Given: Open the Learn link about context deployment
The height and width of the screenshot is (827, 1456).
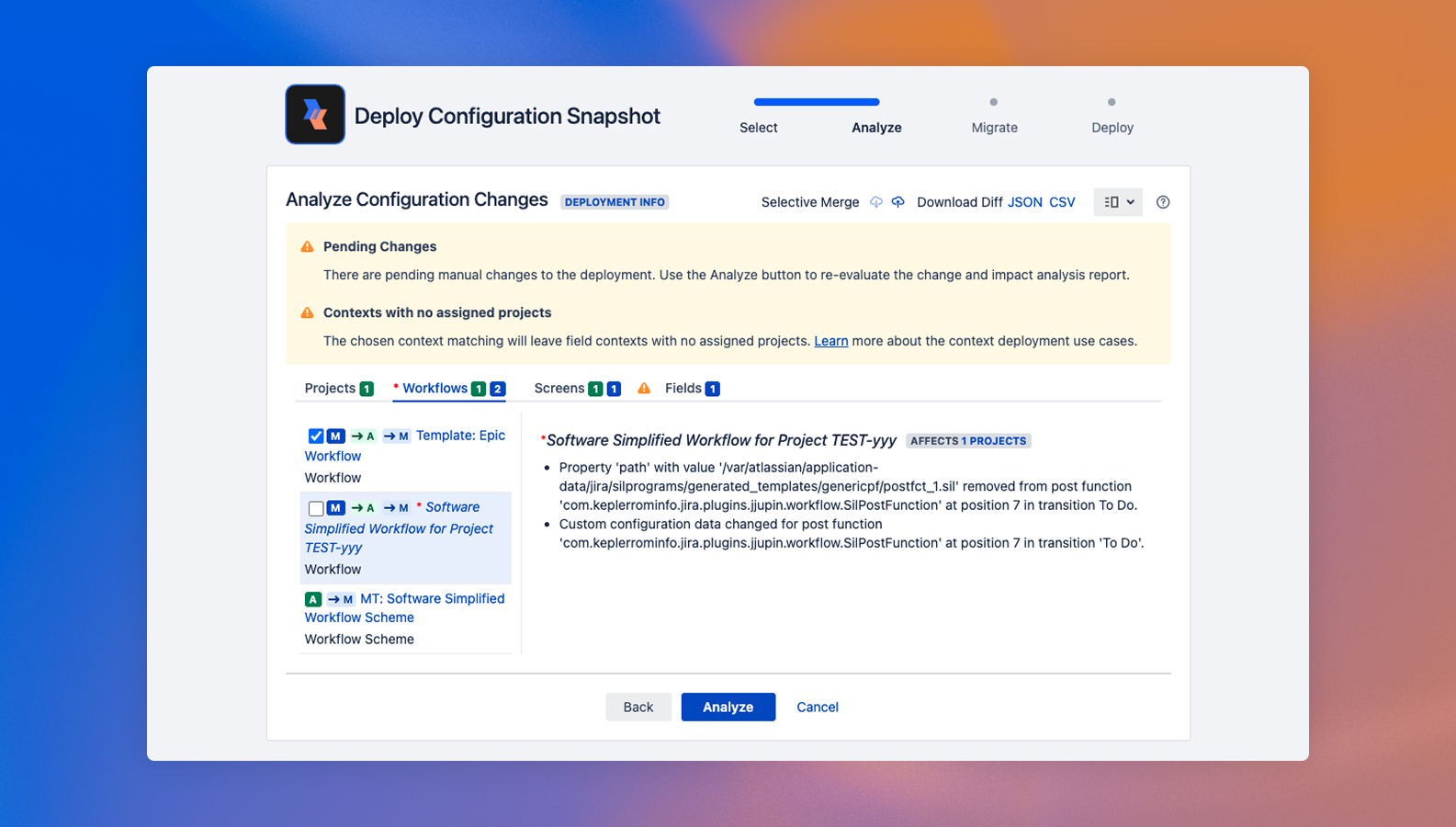Looking at the screenshot, I should tap(831, 341).
